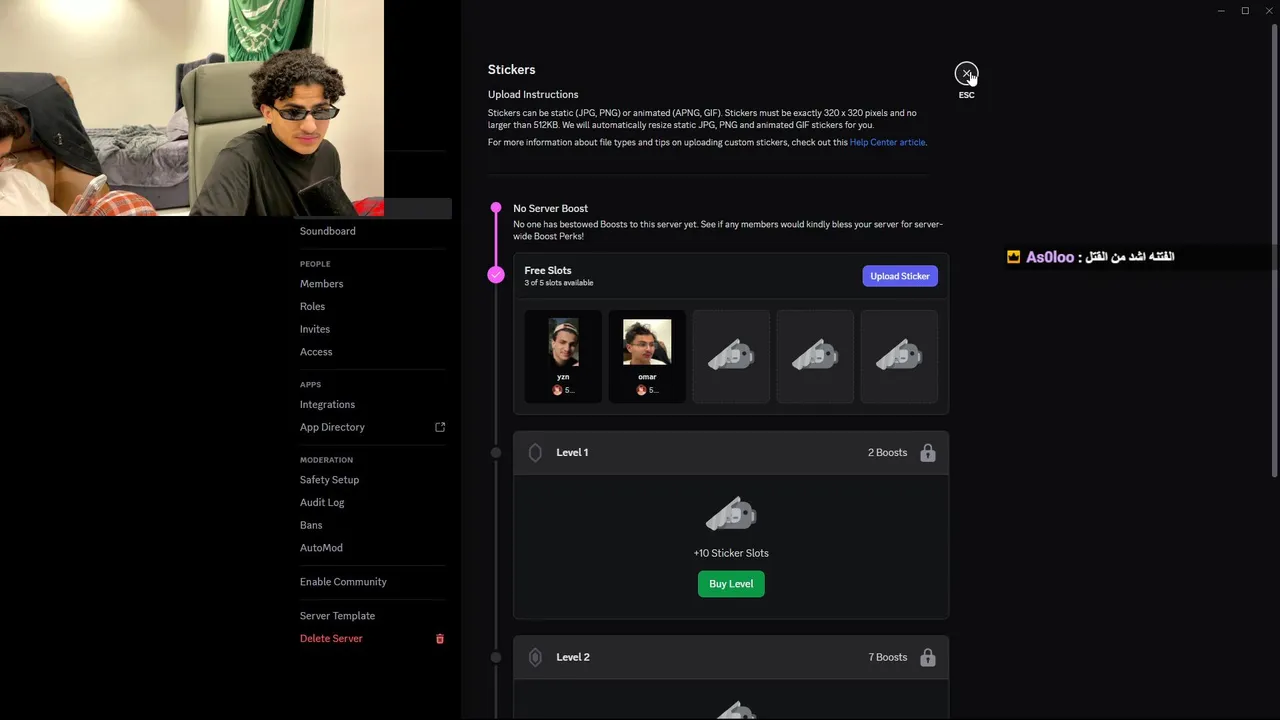The height and width of the screenshot is (720, 1280).
Task: Click the Level 1 sticker placeholder graphic
Action: click(x=731, y=515)
